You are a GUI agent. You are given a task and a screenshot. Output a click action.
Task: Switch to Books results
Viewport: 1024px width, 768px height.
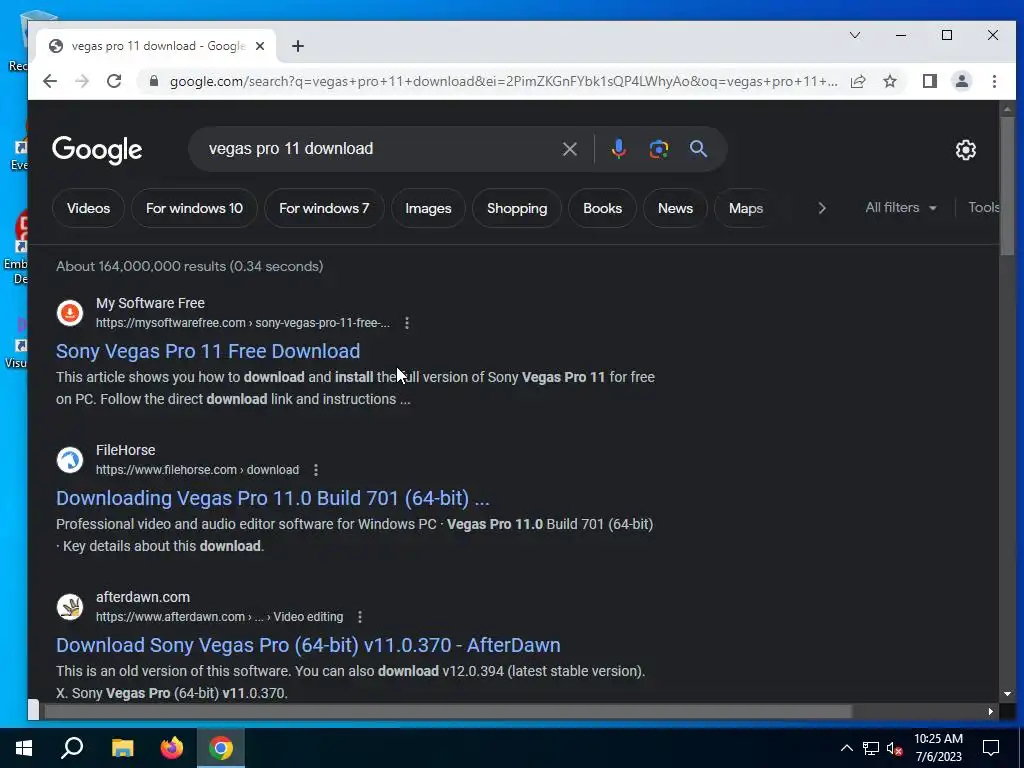(x=602, y=208)
